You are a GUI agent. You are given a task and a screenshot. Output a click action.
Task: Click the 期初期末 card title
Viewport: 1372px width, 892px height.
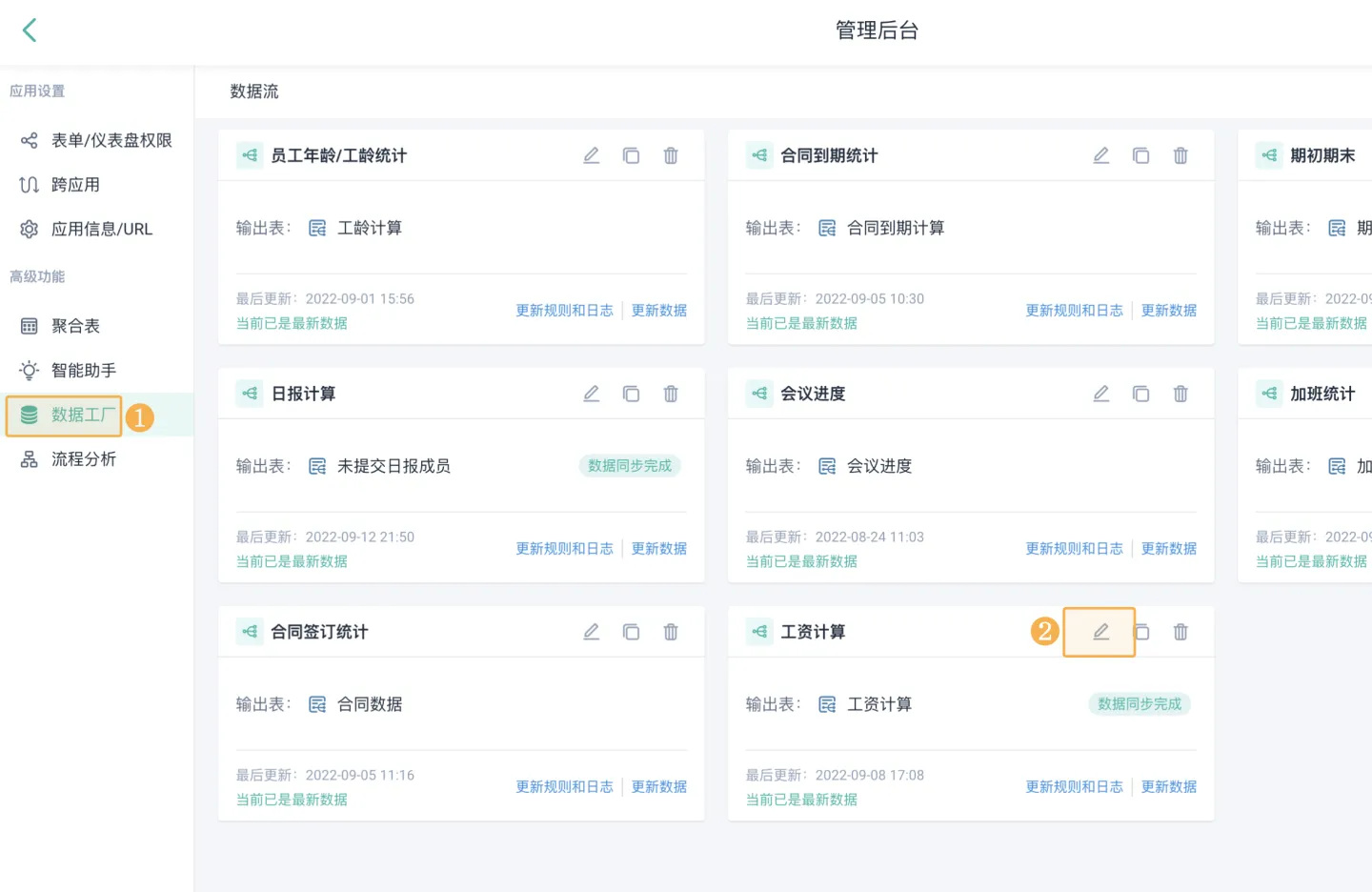pyautogui.click(x=1322, y=155)
